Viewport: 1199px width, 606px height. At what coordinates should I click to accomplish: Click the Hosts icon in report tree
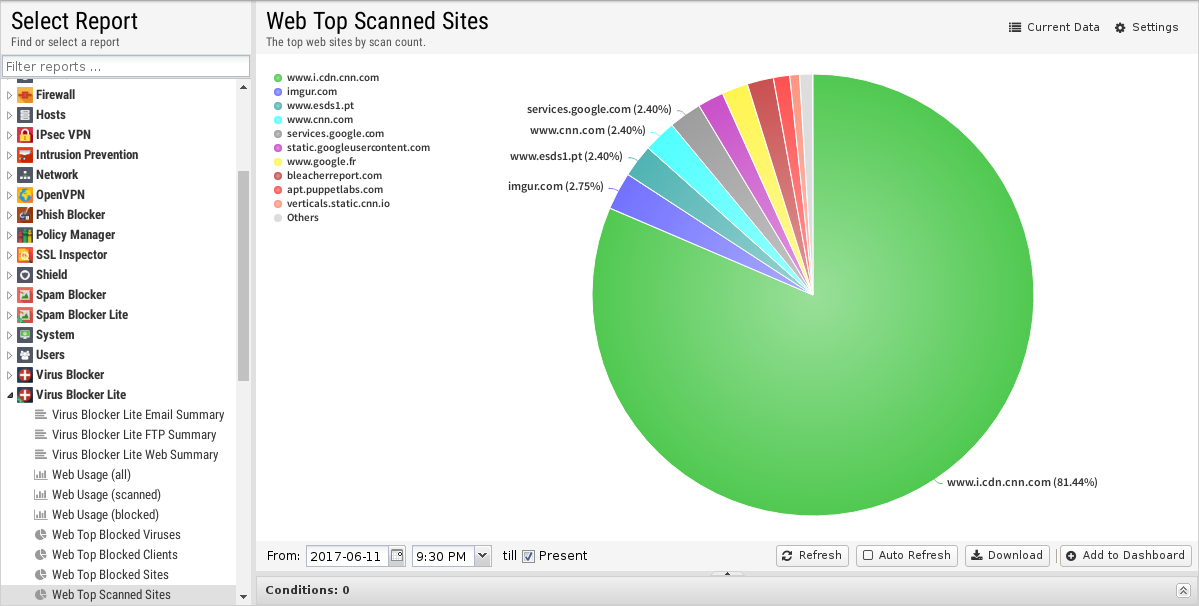[24, 115]
